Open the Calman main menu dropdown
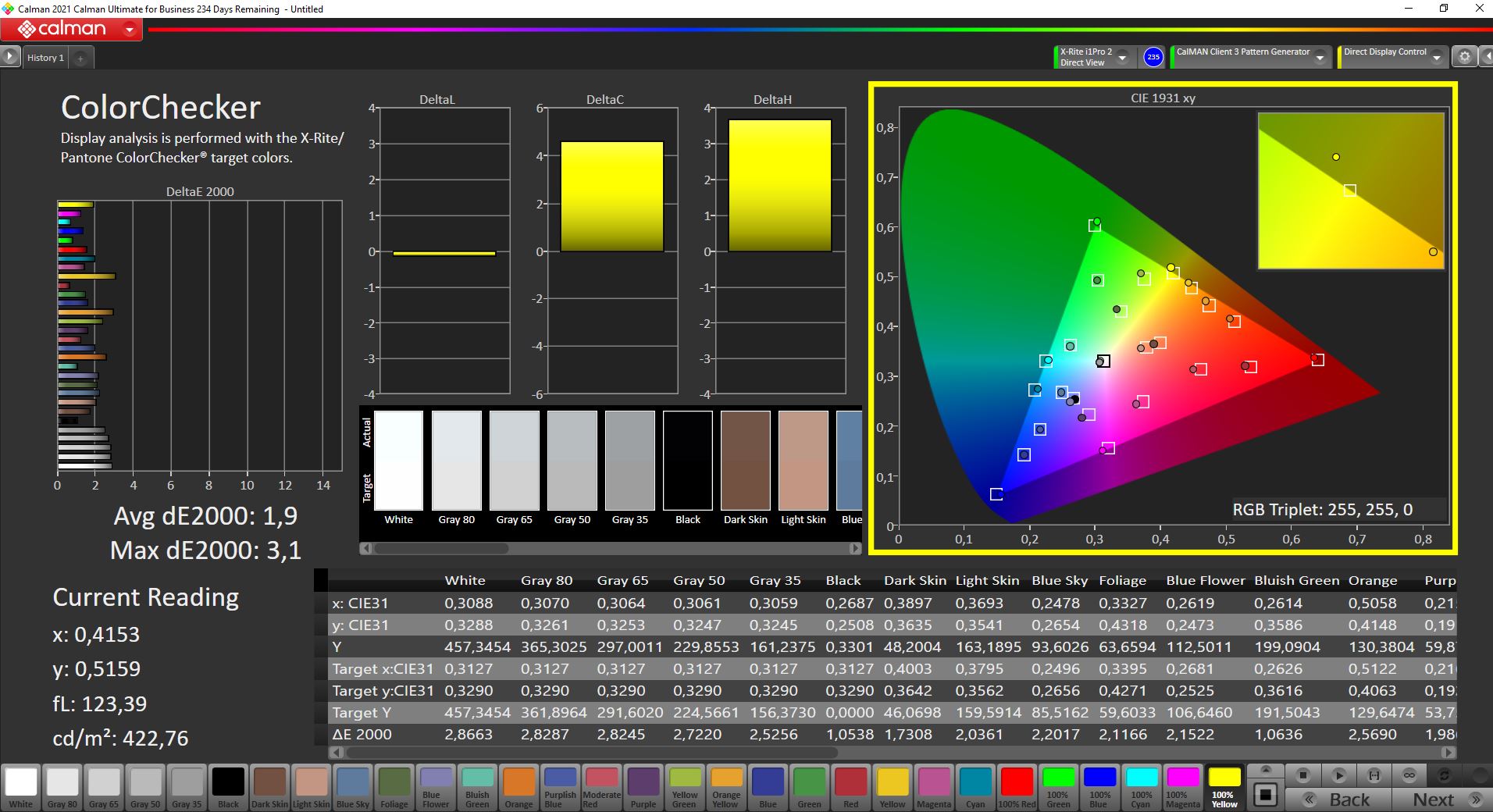The width and height of the screenshot is (1493, 812). (x=130, y=30)
